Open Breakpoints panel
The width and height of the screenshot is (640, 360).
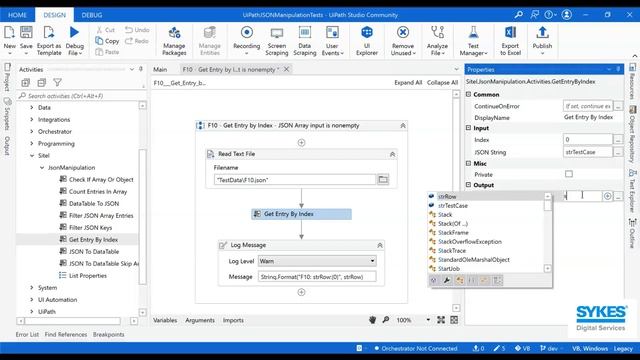[109, 334]
